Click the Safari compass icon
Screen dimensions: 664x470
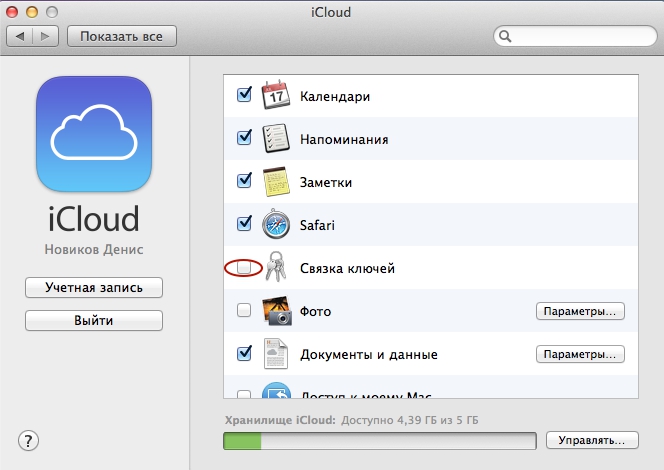pyautogui.click(x=275, y=225)
